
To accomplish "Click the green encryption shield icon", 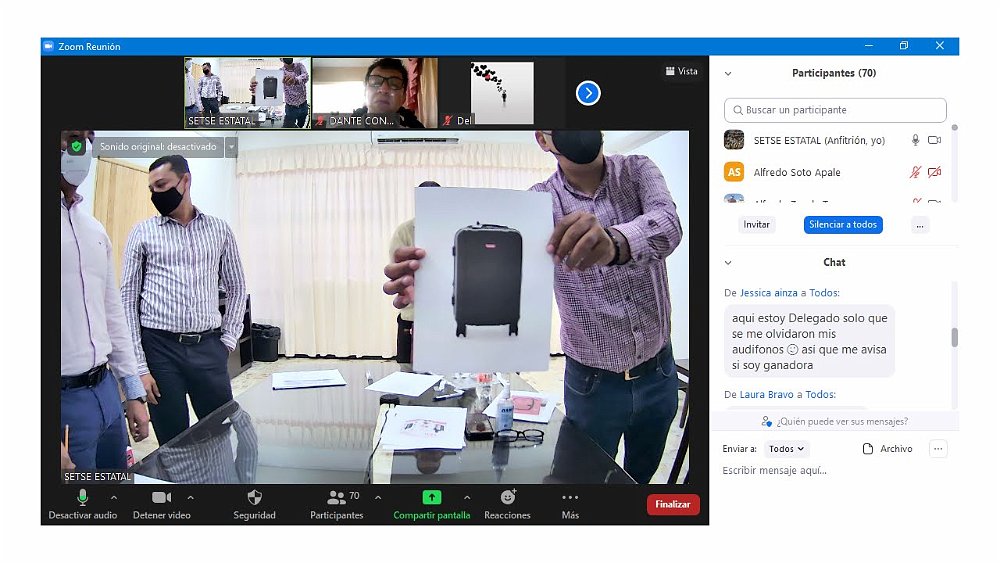I will click(x=77, y=147).
